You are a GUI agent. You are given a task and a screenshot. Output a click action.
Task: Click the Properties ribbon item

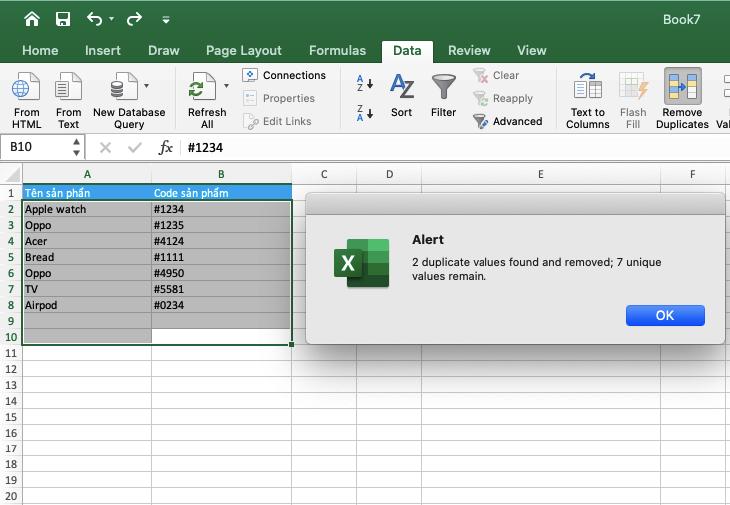click(x=279, y=98)
